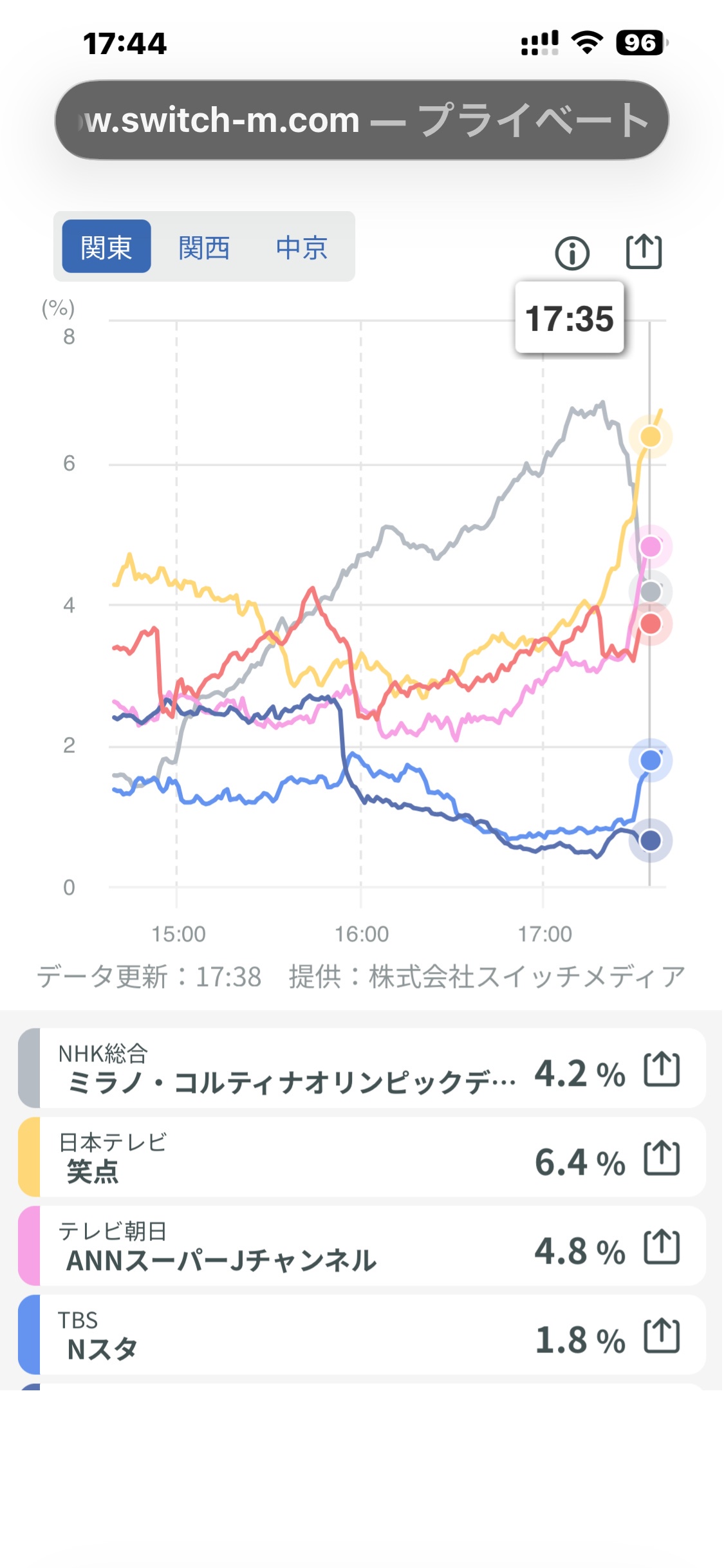
Task: Open the TBS Nスタ row
Action: [x=290, y=1336]
